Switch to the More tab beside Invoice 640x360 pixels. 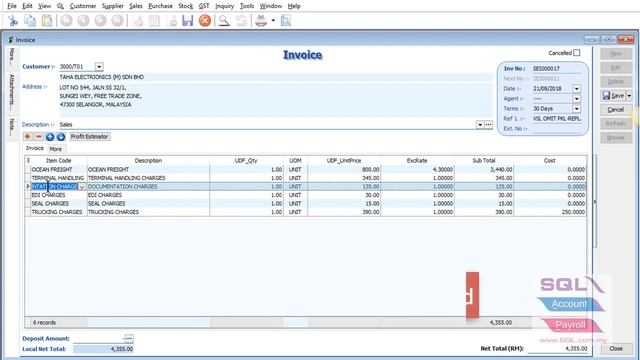[56, 149]
